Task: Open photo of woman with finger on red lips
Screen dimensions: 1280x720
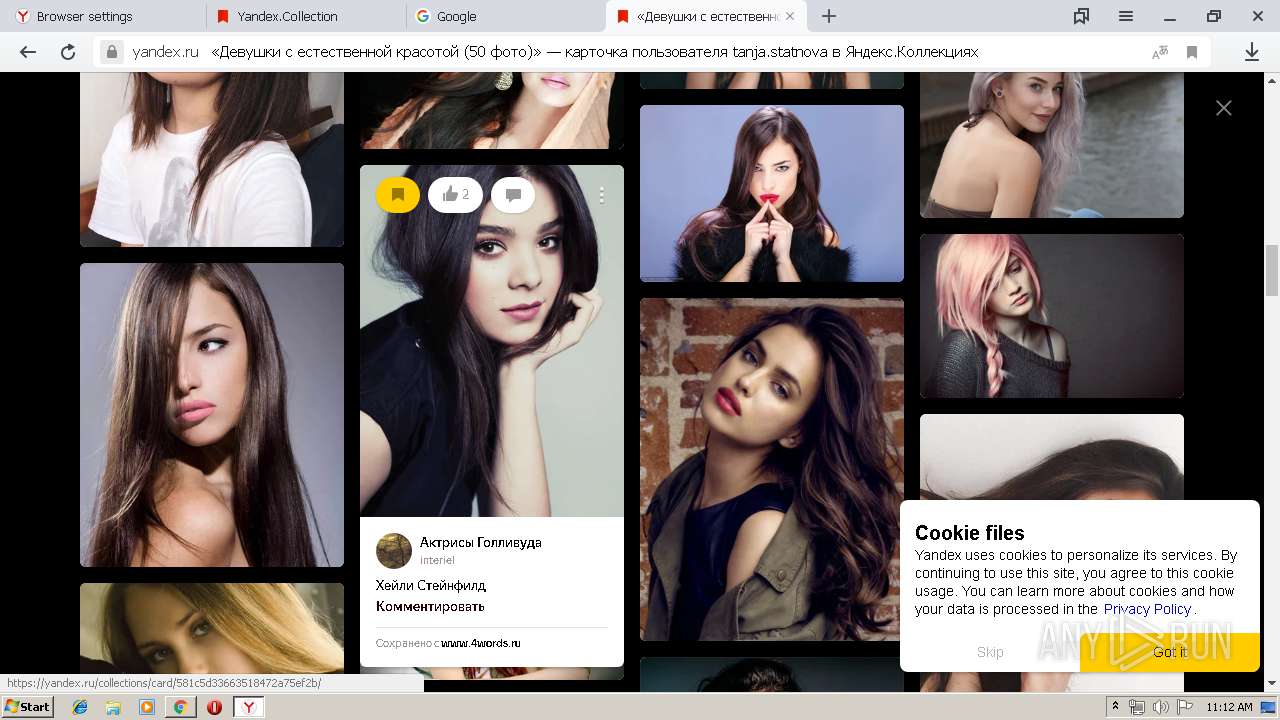Action: tap(772, 194)
